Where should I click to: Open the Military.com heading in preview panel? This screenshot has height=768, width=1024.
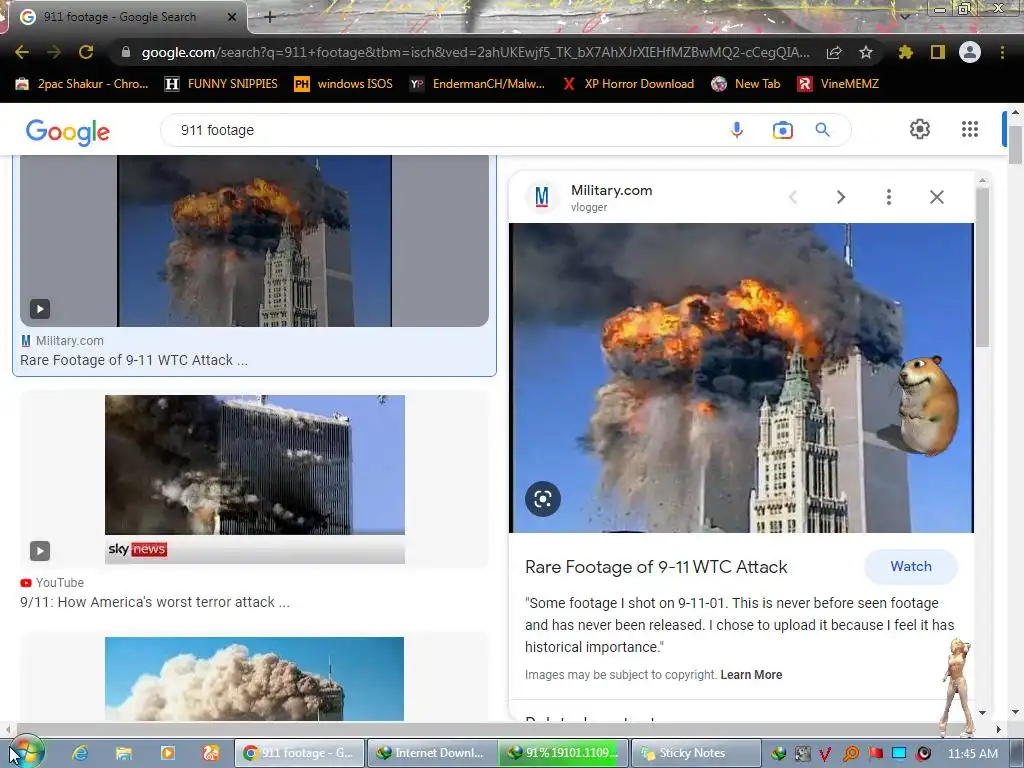[611, 191]
